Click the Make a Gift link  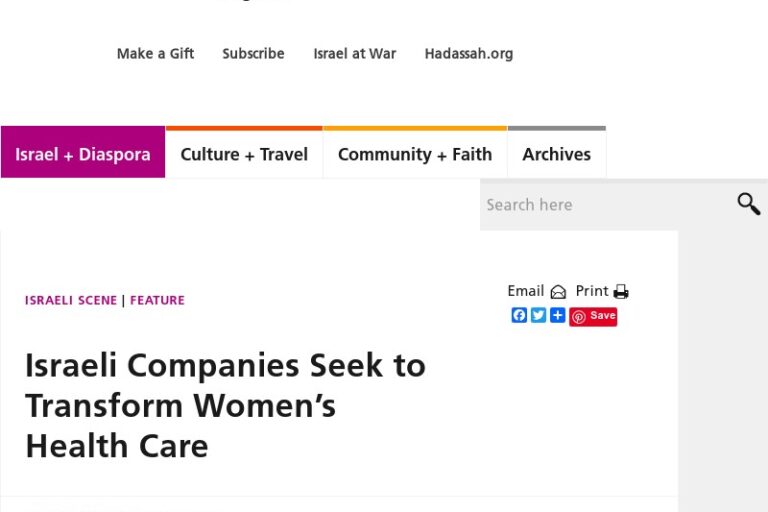[155, 54]
